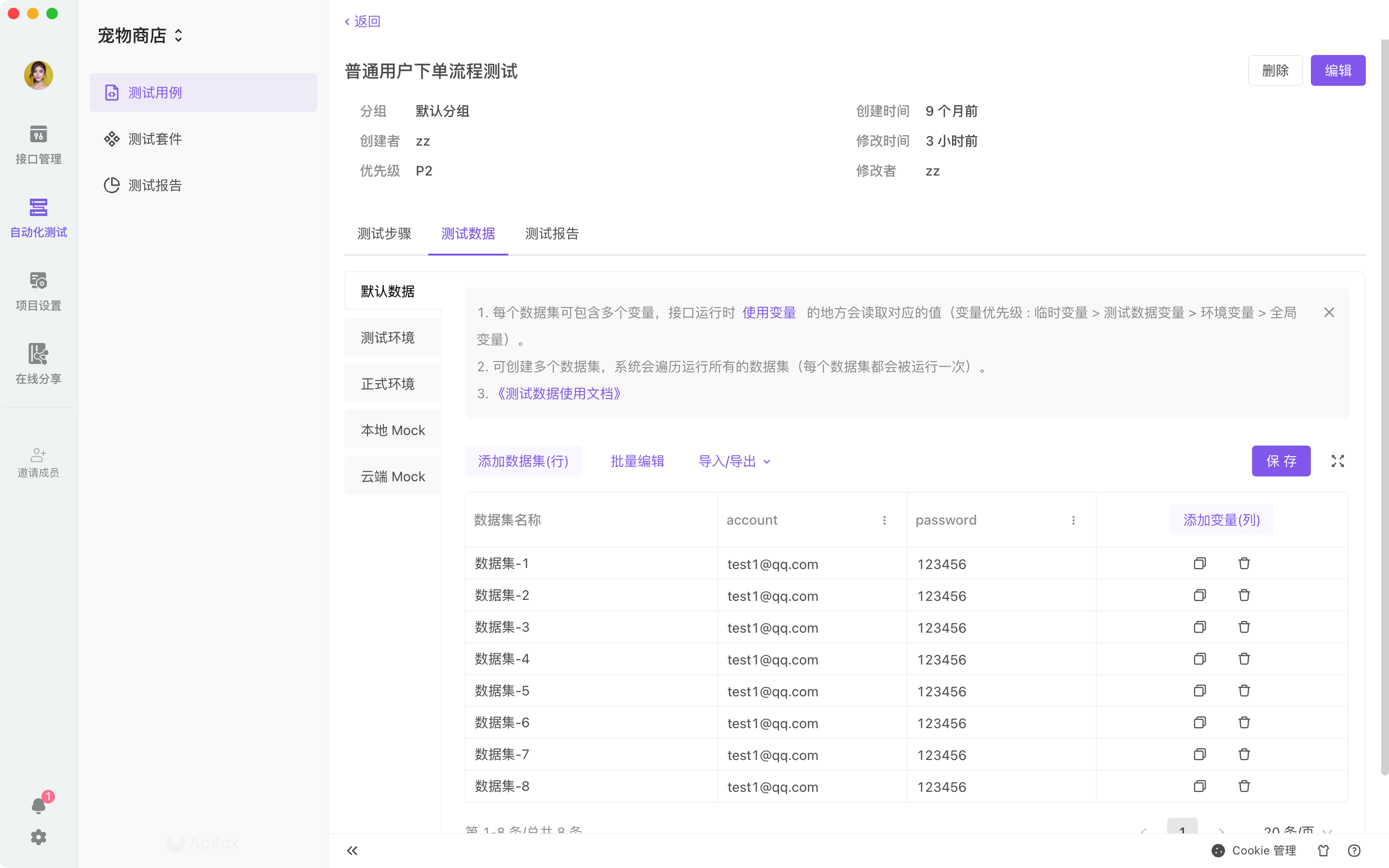
Task: Collapse the sidebar with double-chevron icon
Action: click(352, 850)
